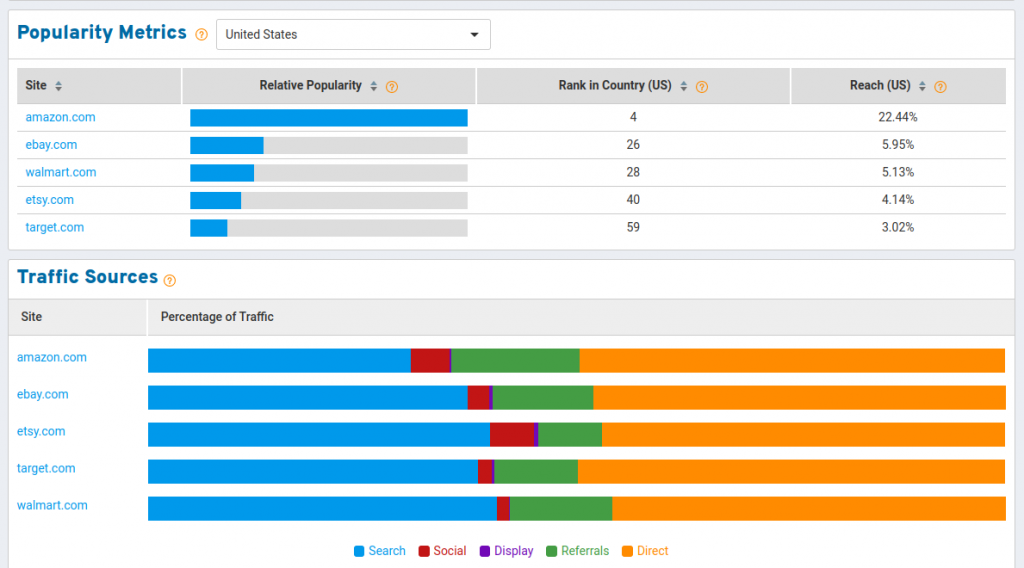Screen dimensions: 1024x568
Task: Open the United States country dropdown
Action: [353, 35]
